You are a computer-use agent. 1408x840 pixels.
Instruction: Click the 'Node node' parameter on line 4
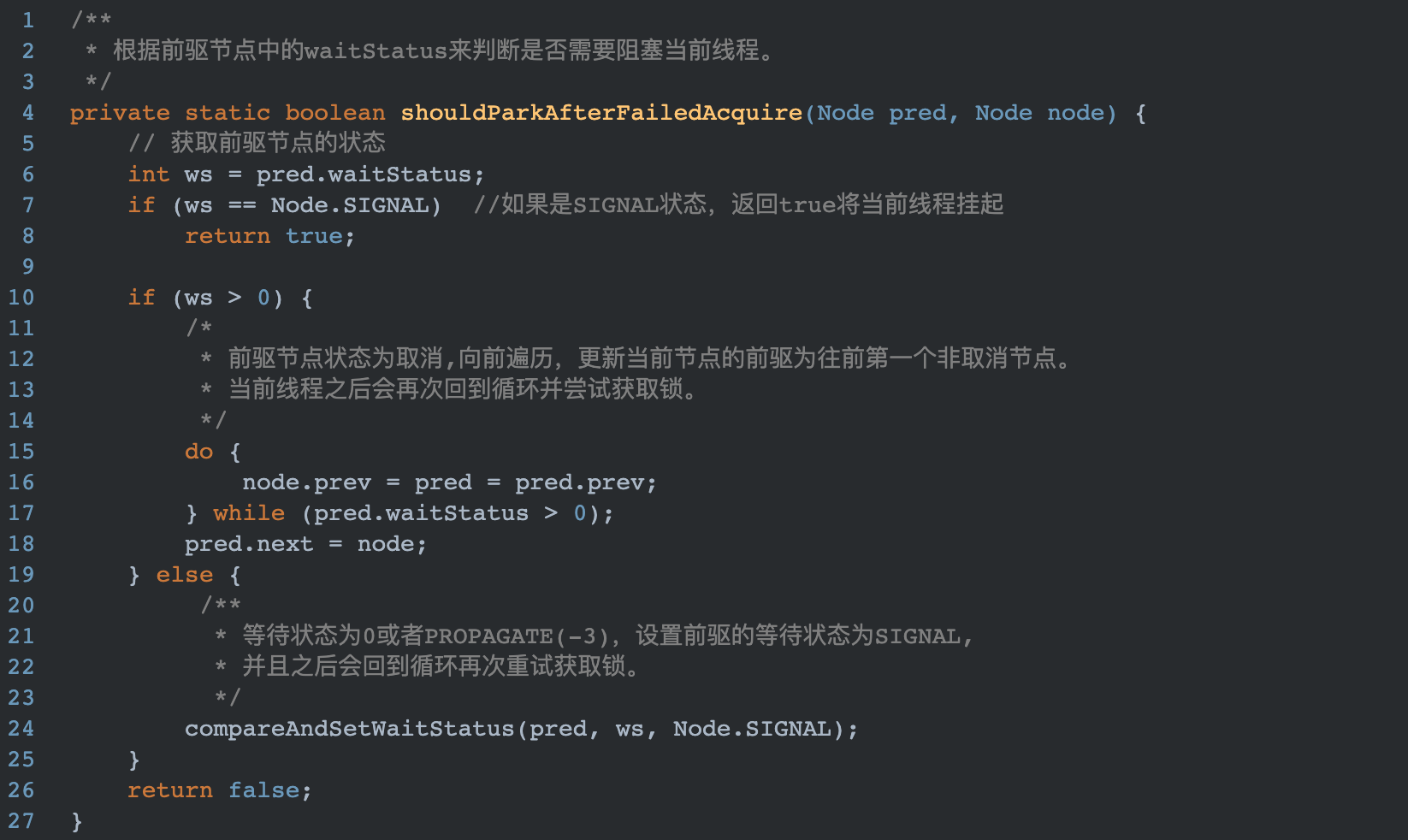1040,112
